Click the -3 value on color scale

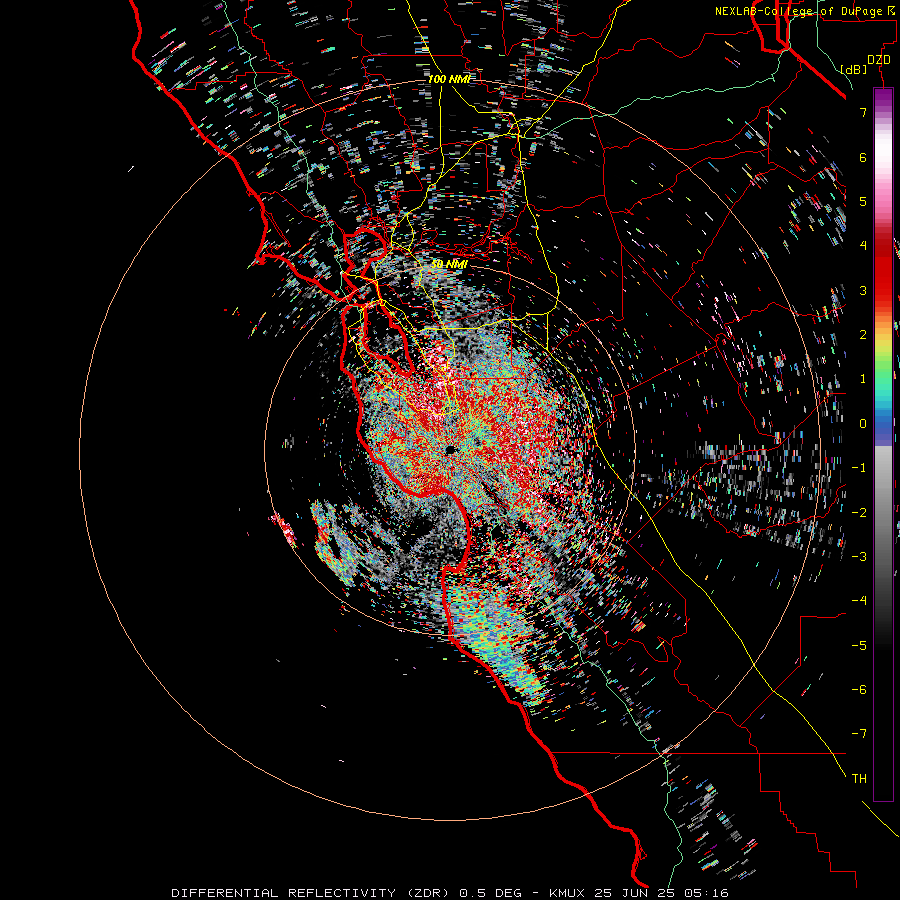pyautogui.click(x=859, y=557)
